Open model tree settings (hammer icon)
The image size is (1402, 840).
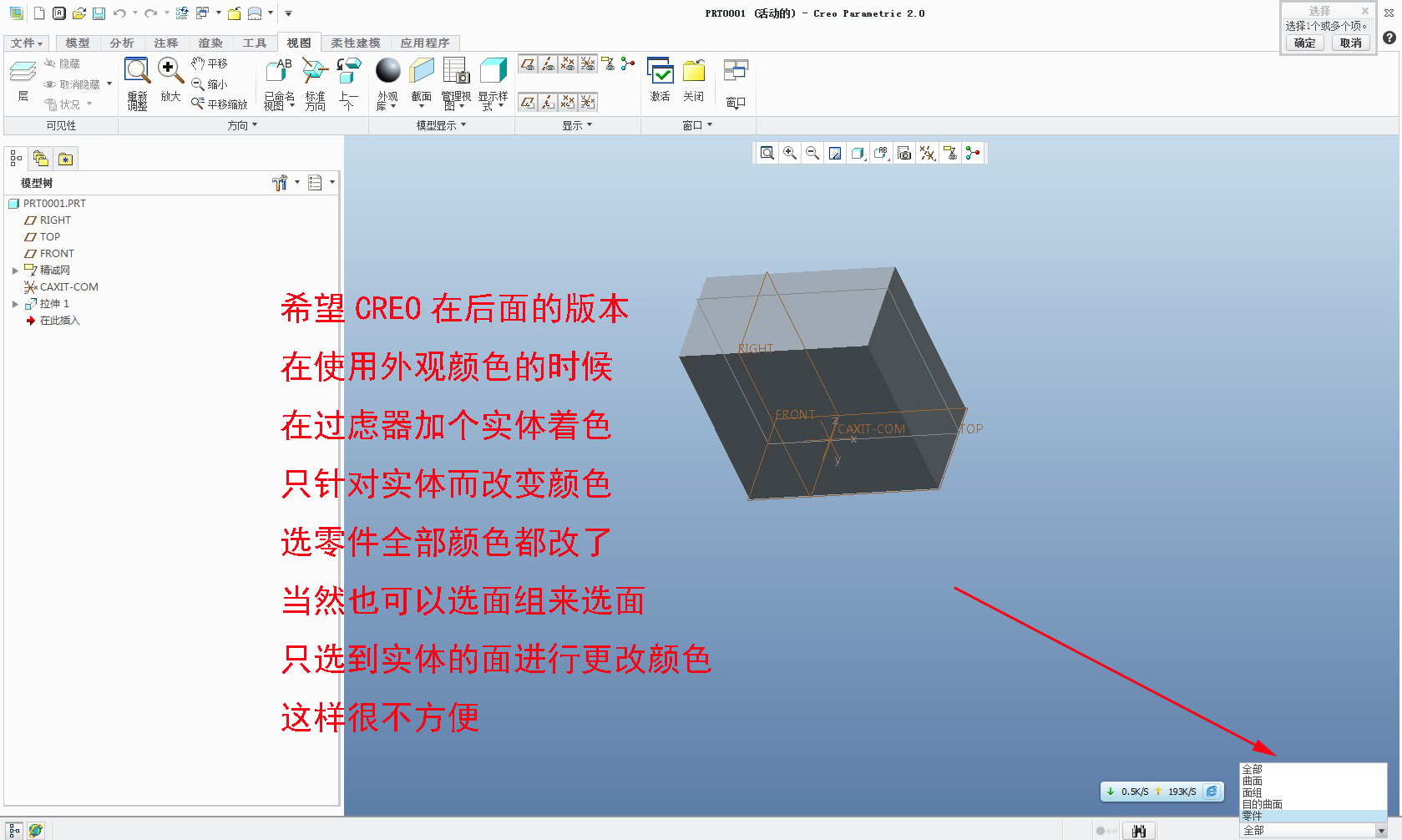(x=280, y=183)
